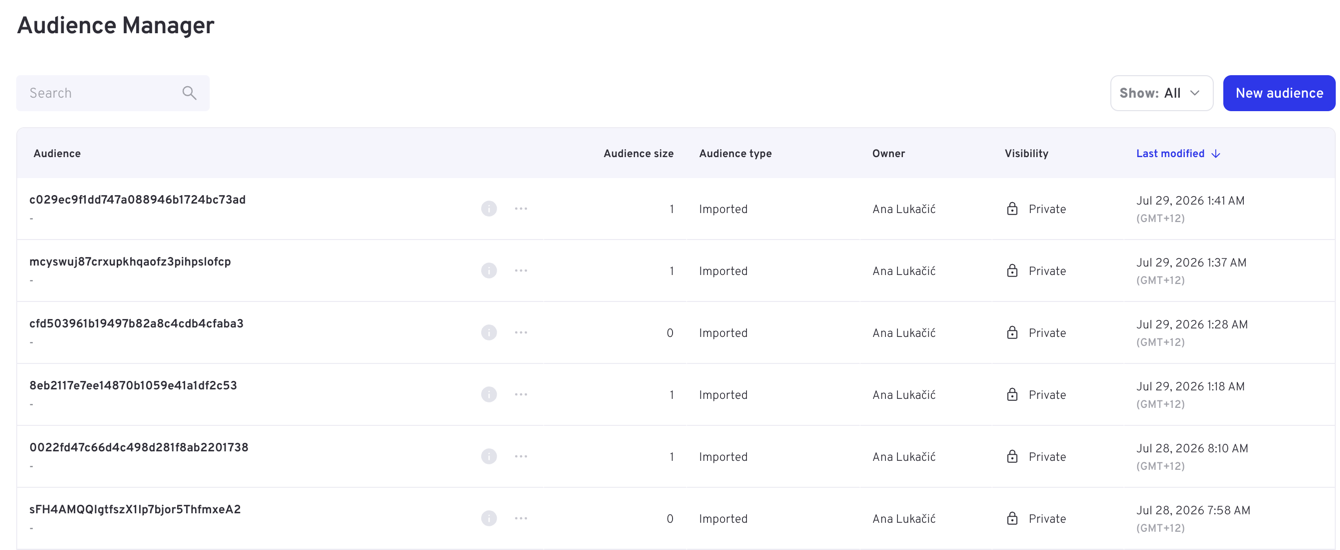Open more options for c029ec9f1dd747a088946b1724bc73ad
The width and height of the screenshot is (1340, 550).
[x=521, y=209]
